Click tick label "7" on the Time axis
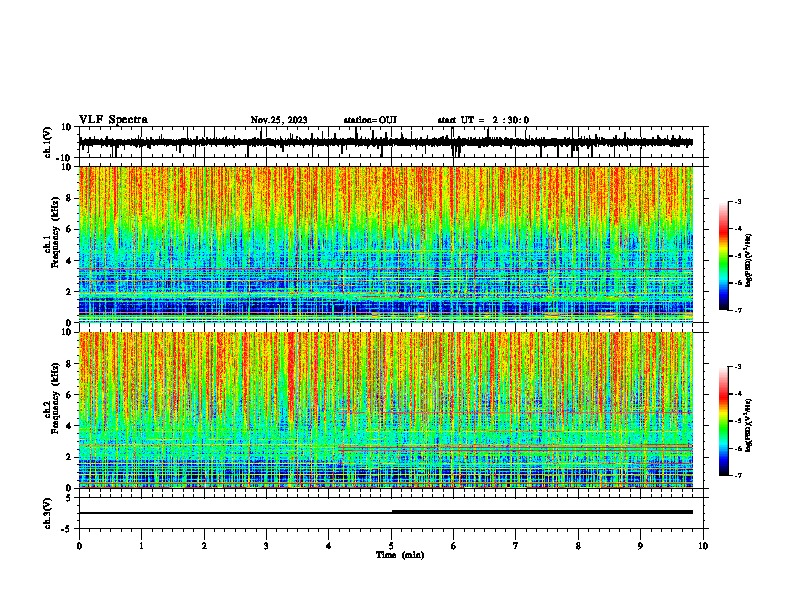 point(516,546)
